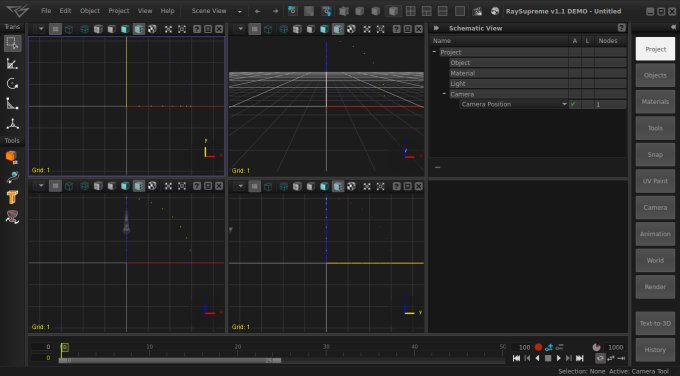Click the Render button in sidebar
Viewport: 680px width, 376px height.
655,287
